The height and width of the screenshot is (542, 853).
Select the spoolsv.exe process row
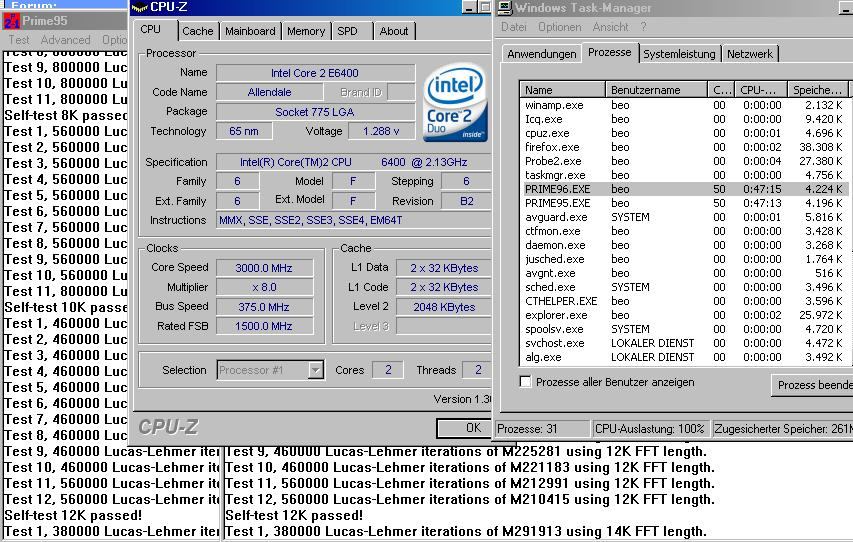(684, 329)
